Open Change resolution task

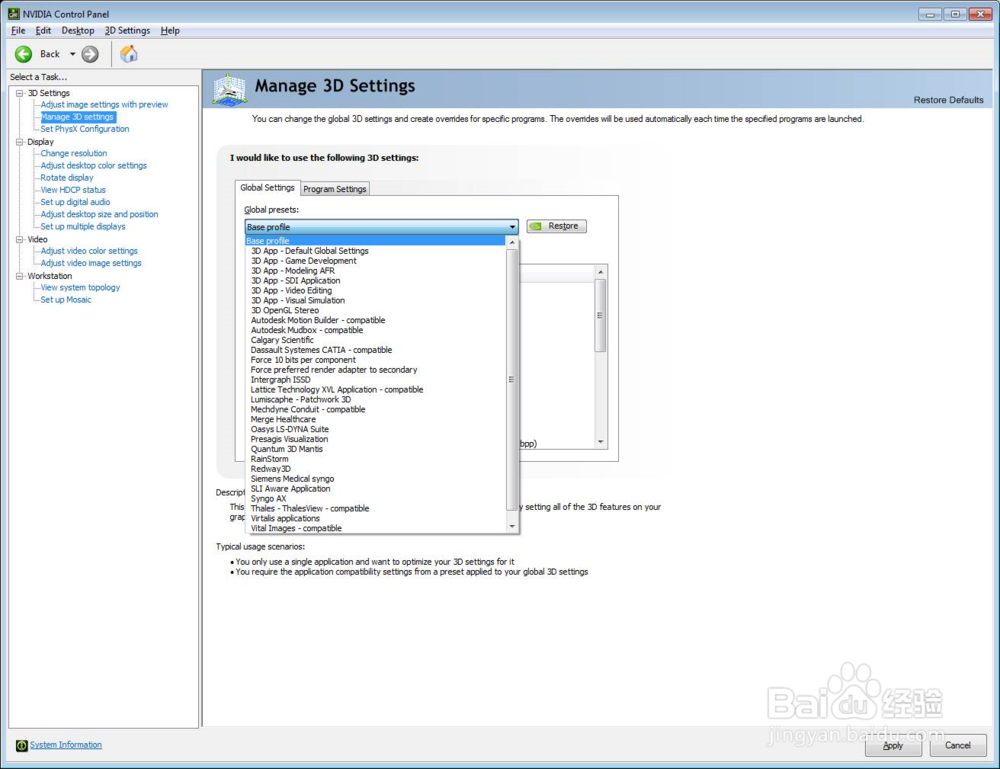pos(73,154)
